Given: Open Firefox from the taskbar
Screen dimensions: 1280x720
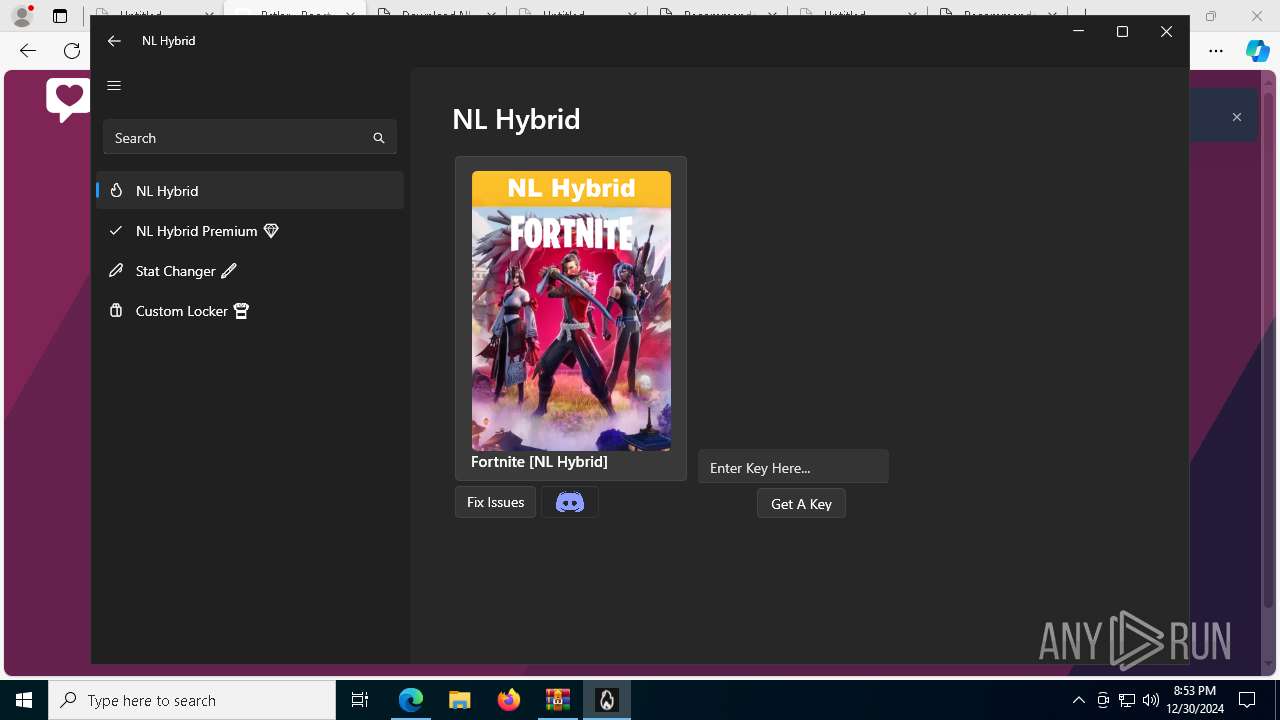Looking at the screenshot, I should pos(509,700).
